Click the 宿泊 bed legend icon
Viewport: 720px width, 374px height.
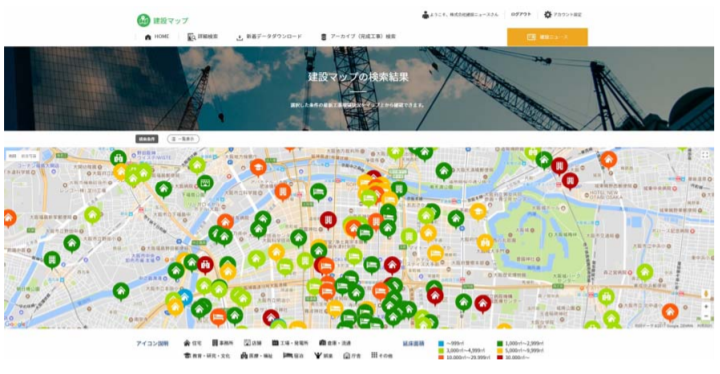click(x=287, y=356)
